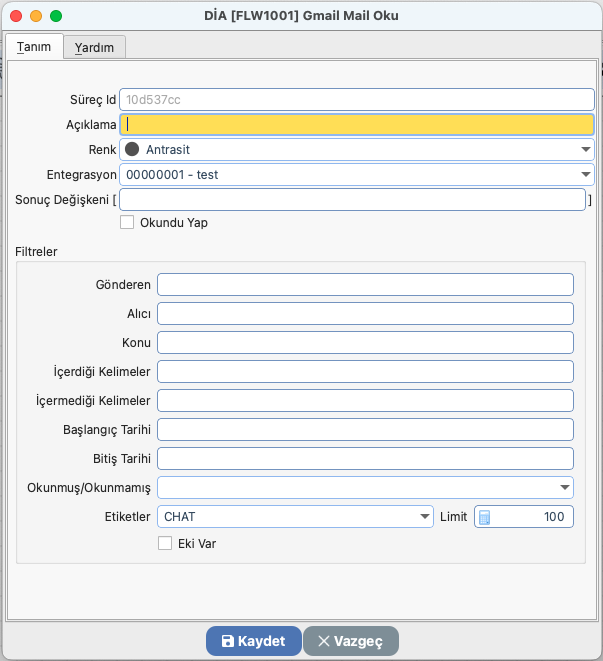Switch to the Yardım tab
The width and height of the screenshot is (603, 661).
coord(94,47)
